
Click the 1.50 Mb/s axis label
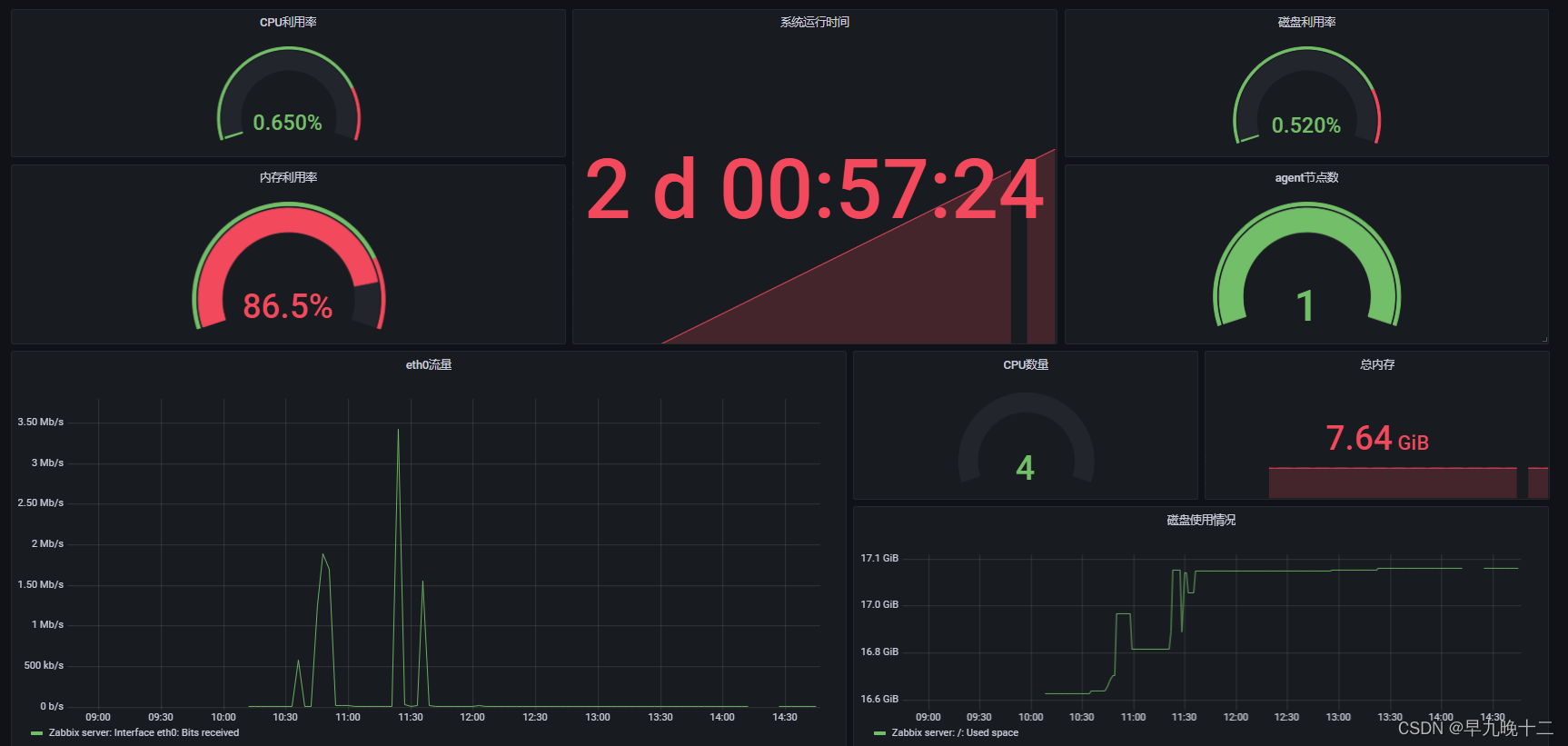click(40, 584)
